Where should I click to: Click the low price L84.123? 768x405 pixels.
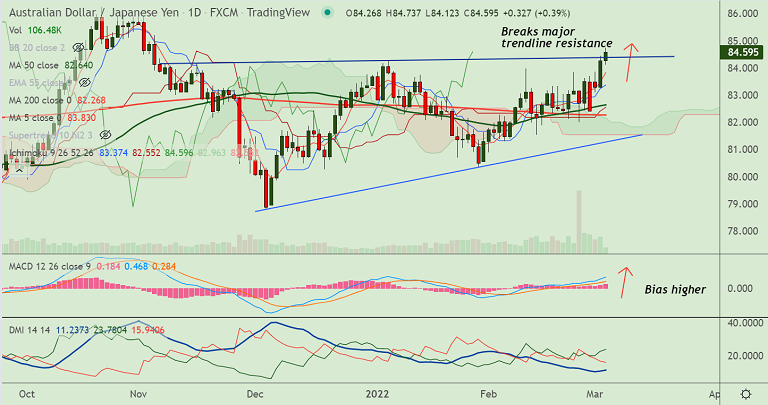(x=442, y=13)
